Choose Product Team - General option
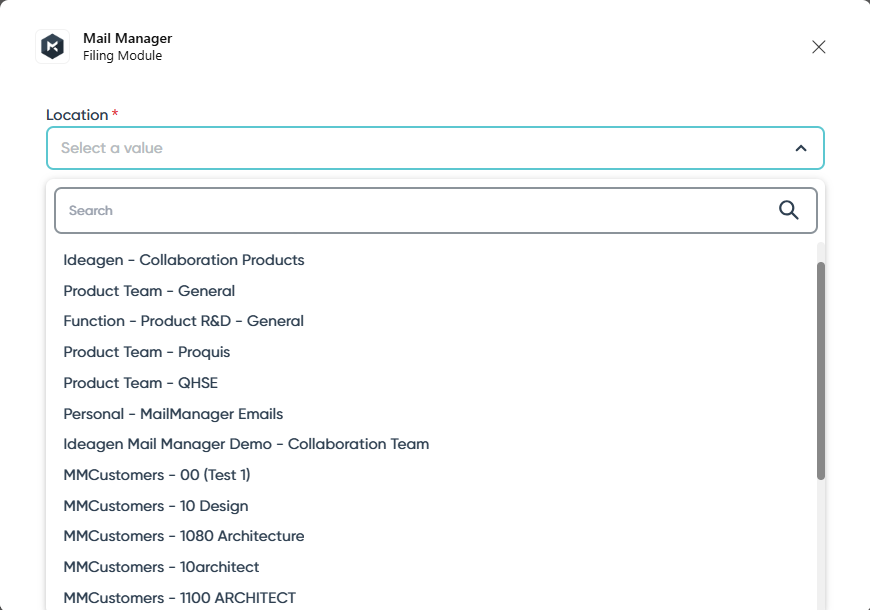The height and width of the screenshot is (610, 870). 149,291
